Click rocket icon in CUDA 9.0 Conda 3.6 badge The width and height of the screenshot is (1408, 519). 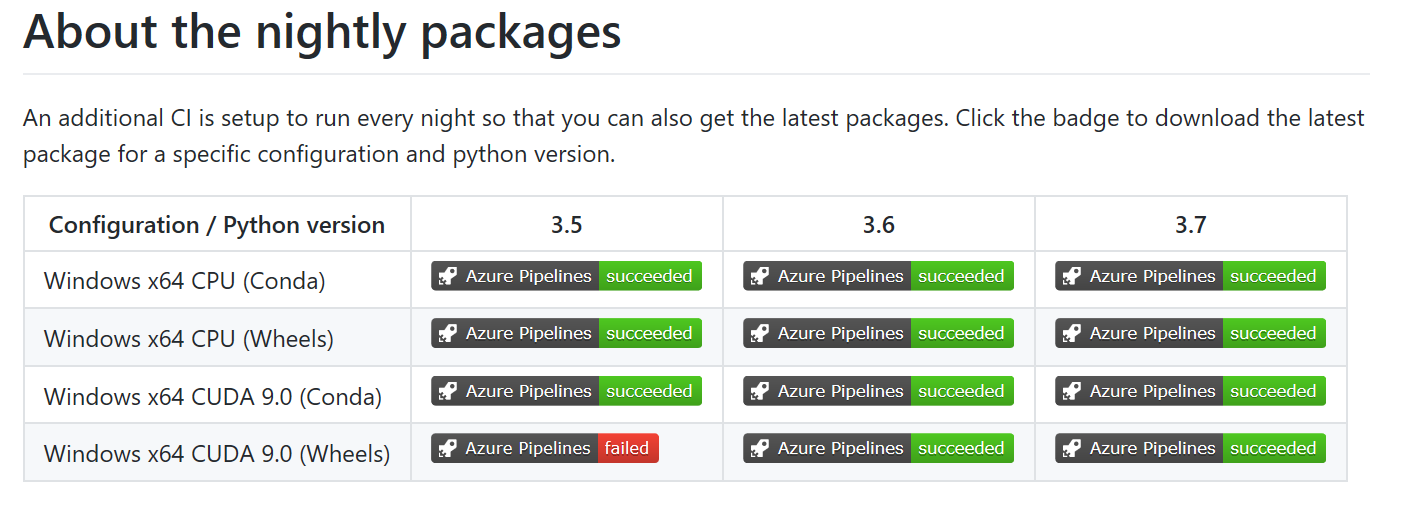(760, 391)
